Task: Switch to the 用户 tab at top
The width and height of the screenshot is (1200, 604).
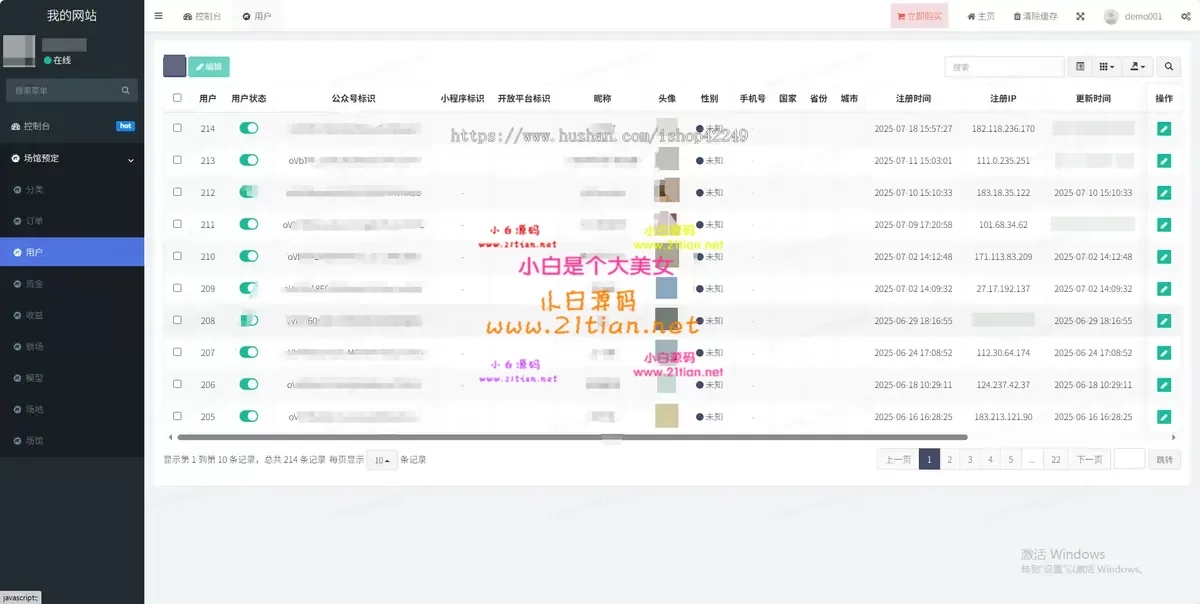Action: 256,15
